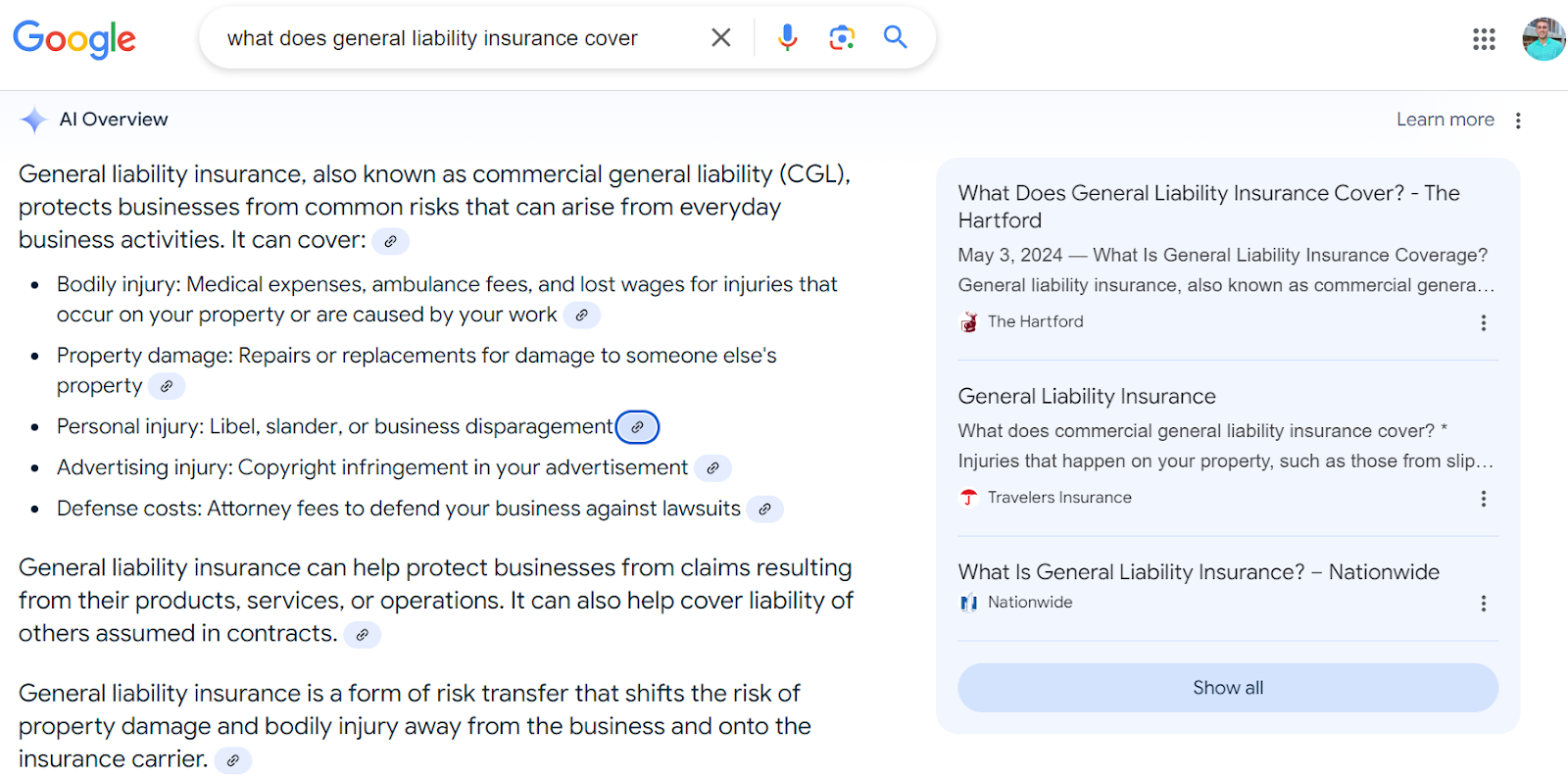The height and width of the screenshot is (777, 1568).
Task: Open AI Overview three-dot options menu
Action: 1518,121
